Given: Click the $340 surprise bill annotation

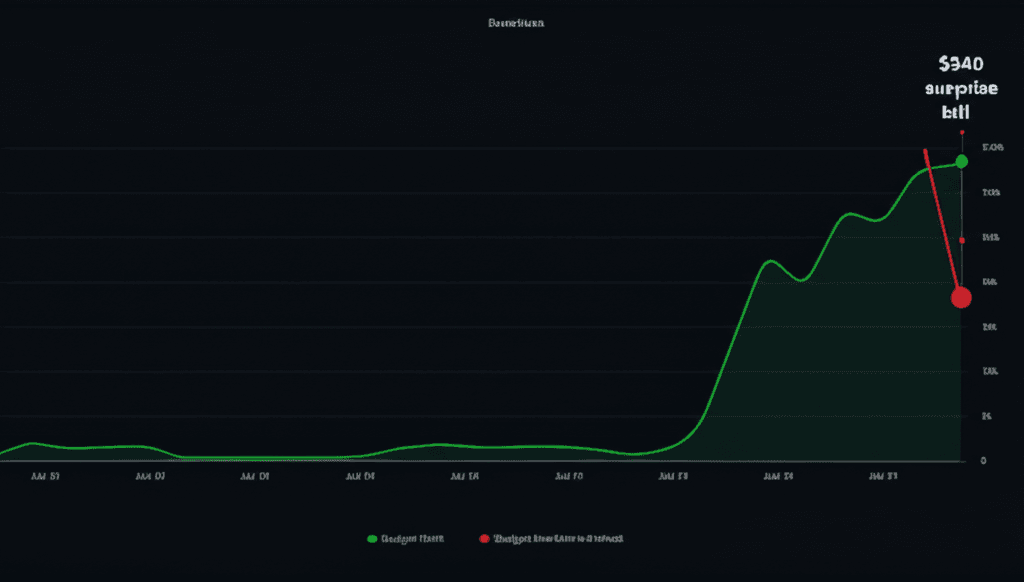Looking at the screenshot, I should tap(963, 87).
